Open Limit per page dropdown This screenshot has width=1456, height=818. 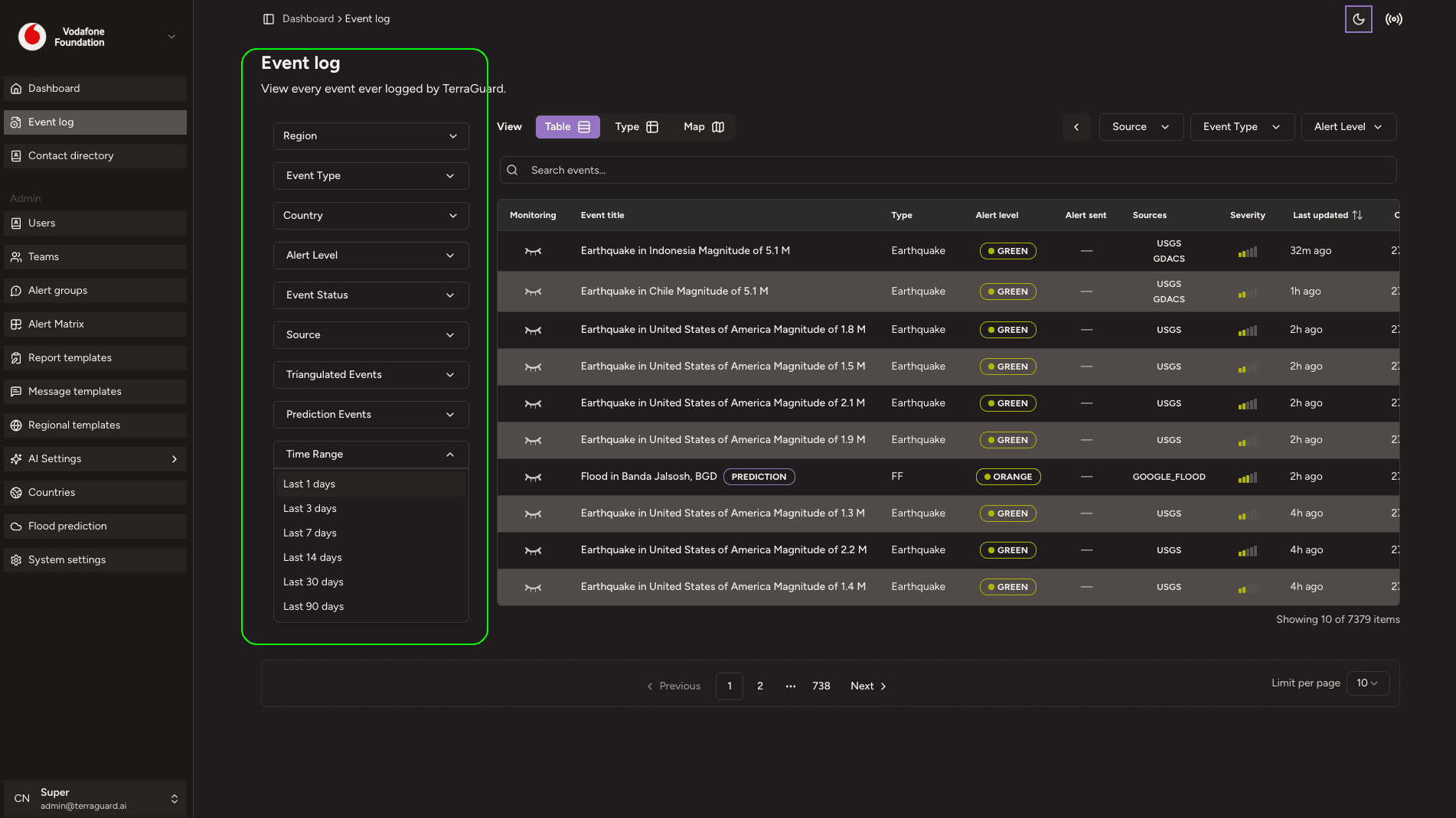[1368, 683]
